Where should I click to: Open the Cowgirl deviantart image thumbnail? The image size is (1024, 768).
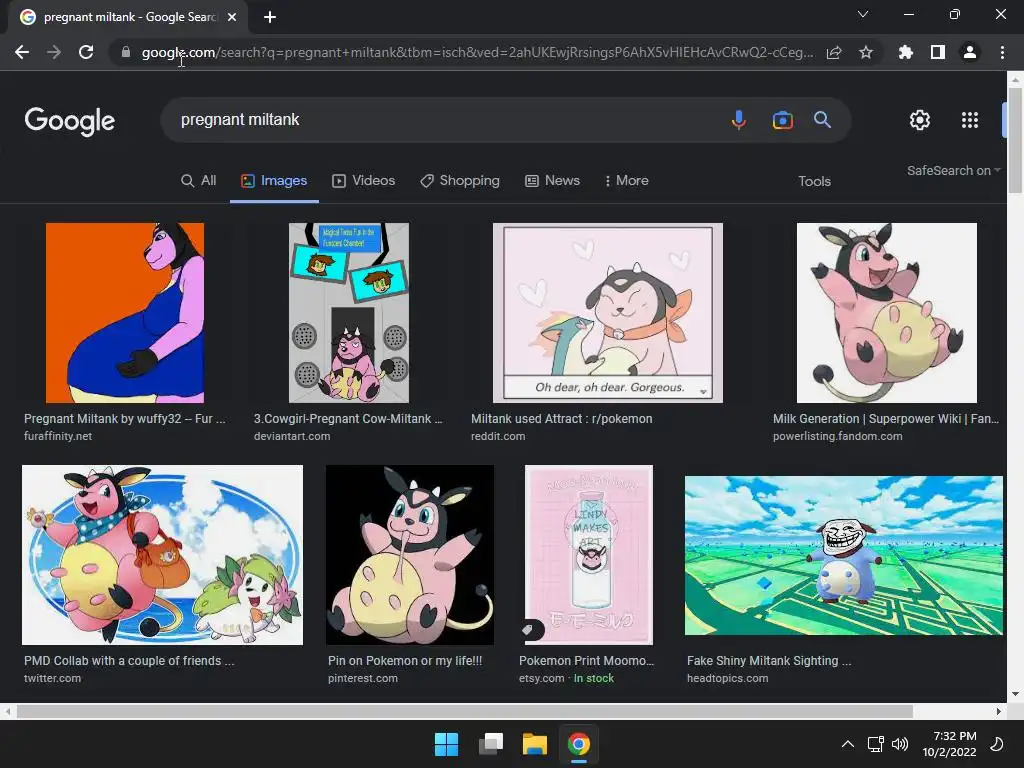pyautogui.click(x=349, y=313)
